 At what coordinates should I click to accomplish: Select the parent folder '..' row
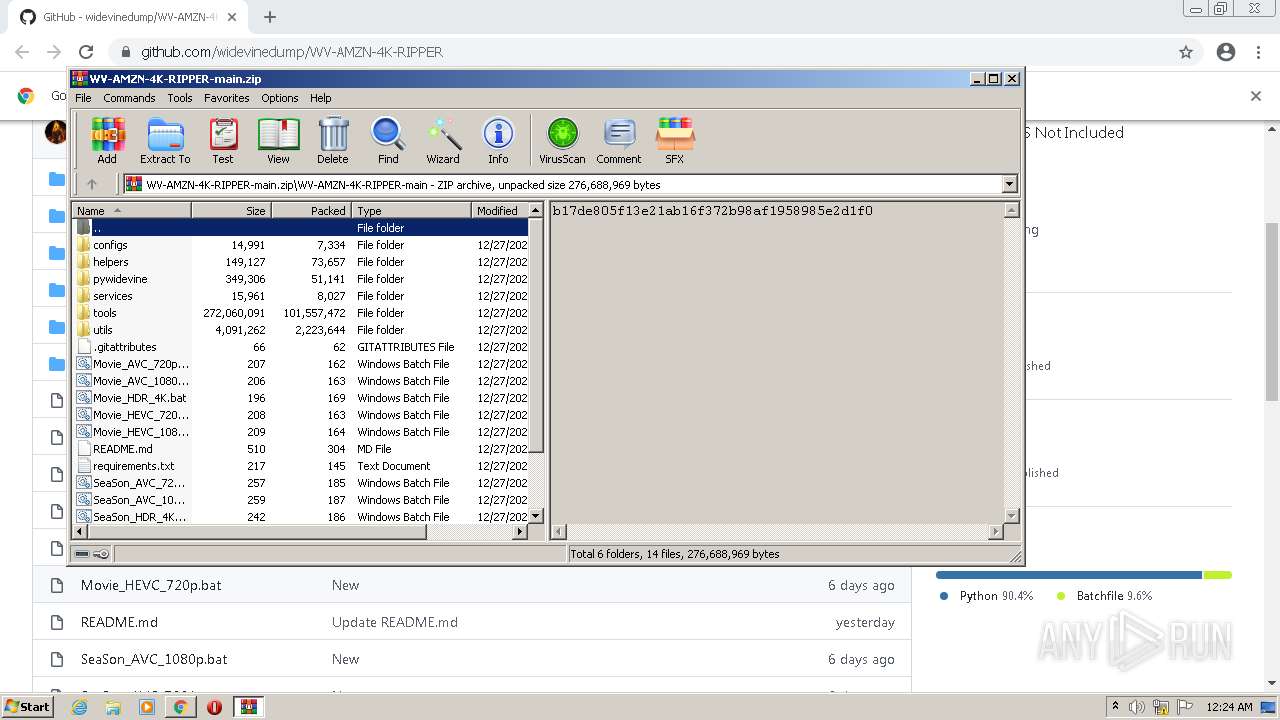[300, 228]
